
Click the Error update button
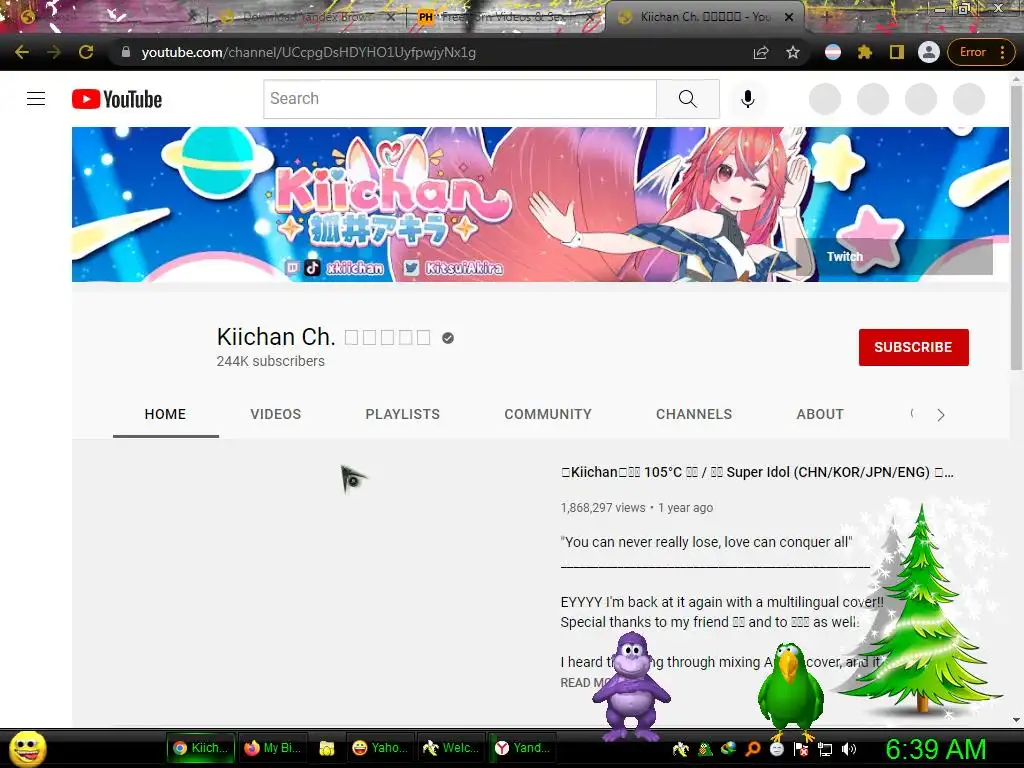coord(972,52)
